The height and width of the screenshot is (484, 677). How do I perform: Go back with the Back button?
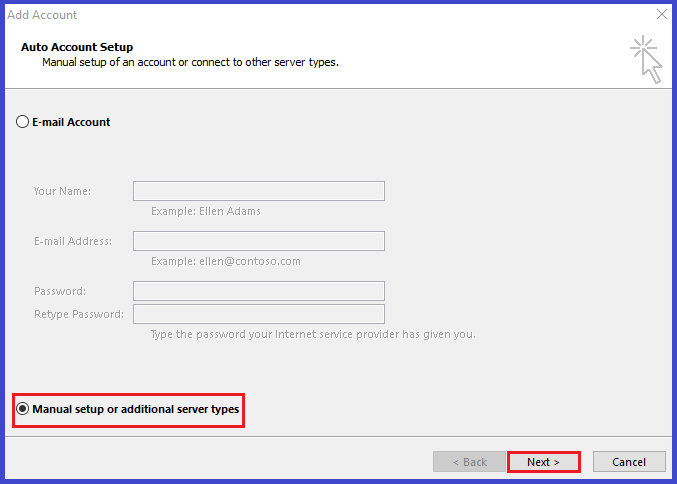point(469,462)
